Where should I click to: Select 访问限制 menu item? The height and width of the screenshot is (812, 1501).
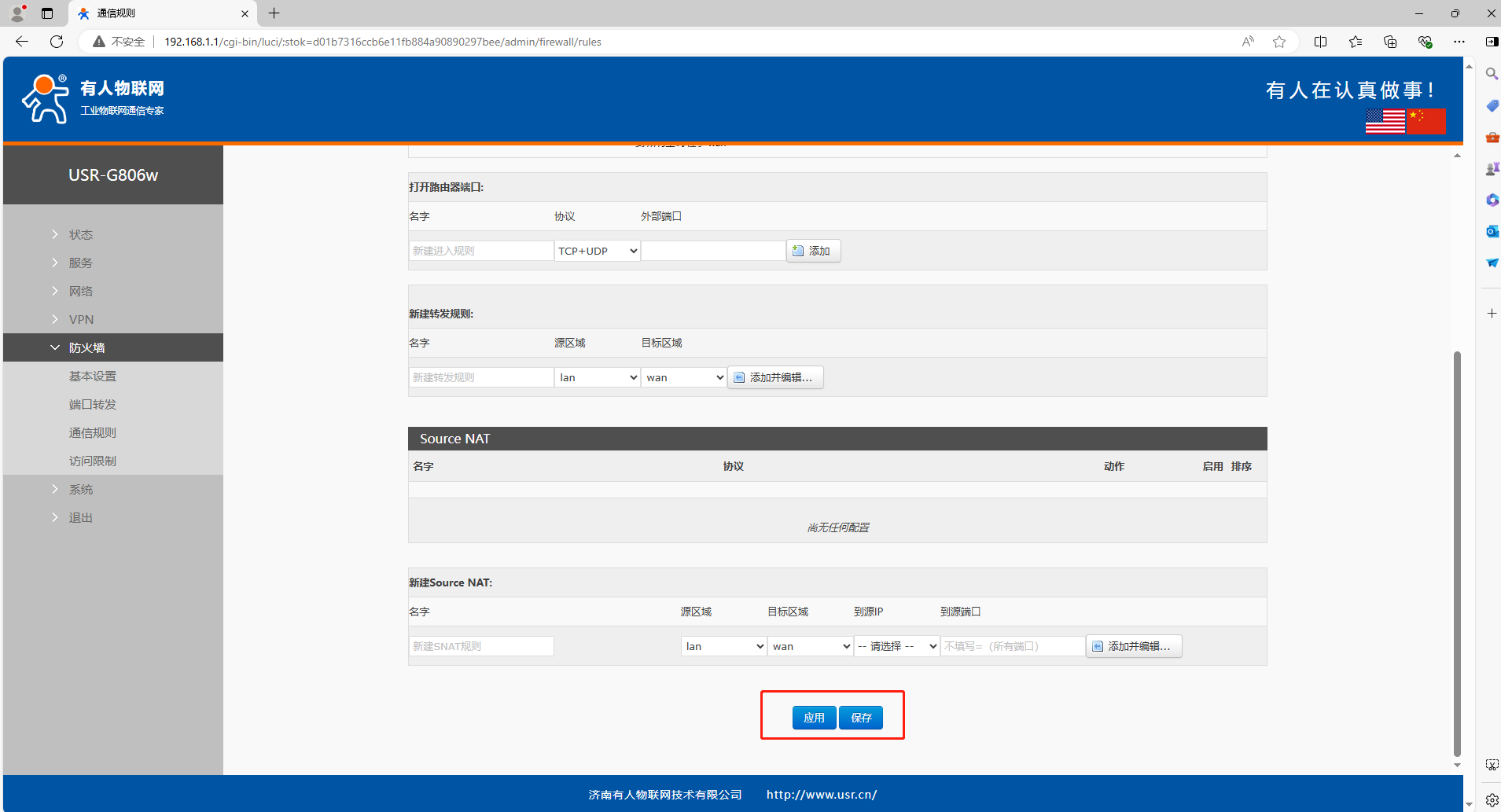click(x=93, y=461)
